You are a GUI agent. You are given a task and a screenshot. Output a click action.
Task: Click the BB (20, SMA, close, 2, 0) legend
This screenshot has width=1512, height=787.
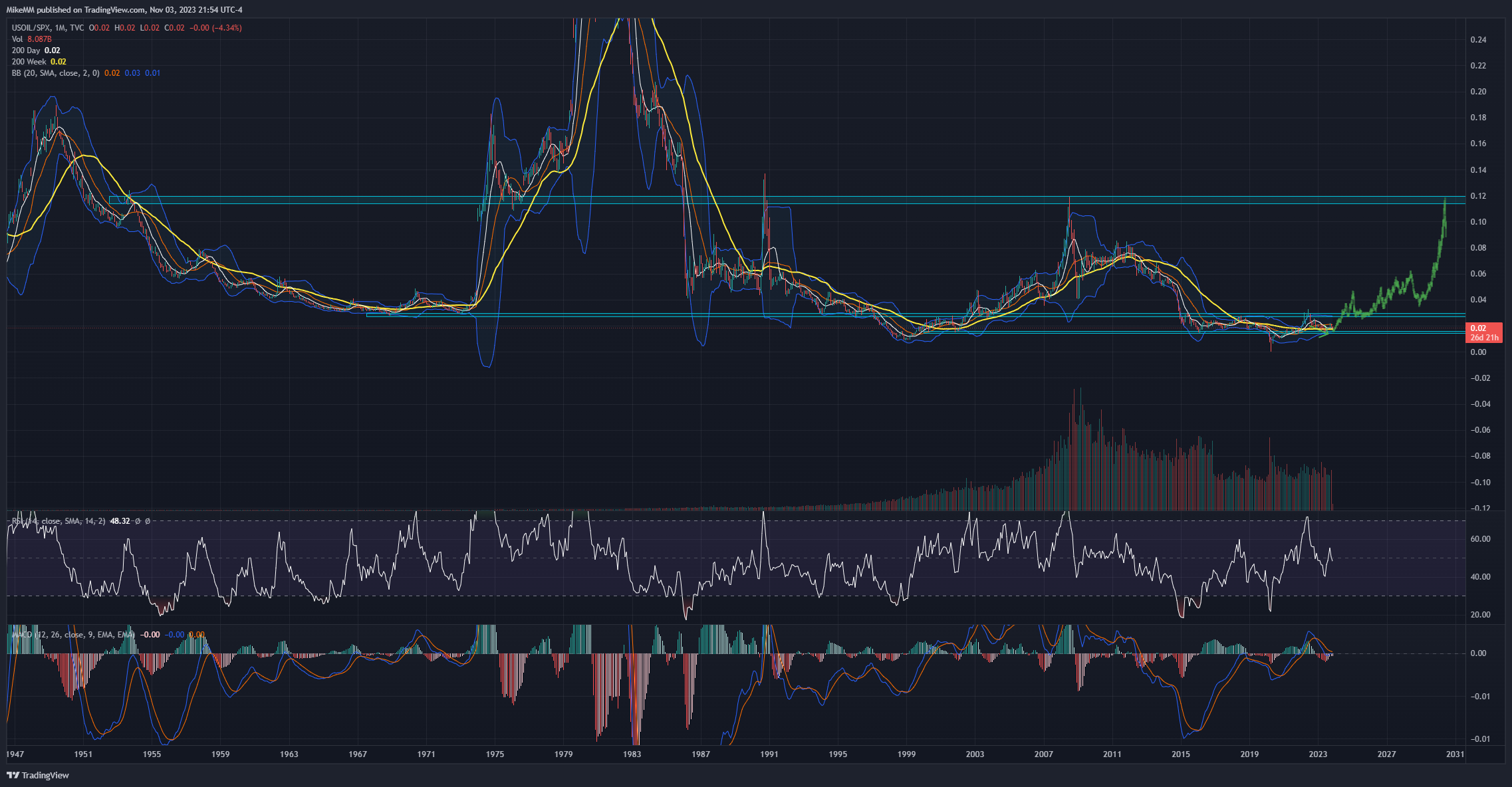(55, 73)
